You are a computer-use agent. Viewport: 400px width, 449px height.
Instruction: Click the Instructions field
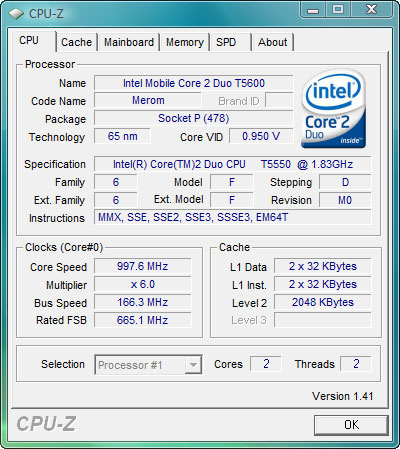click(x=233, y=217)
